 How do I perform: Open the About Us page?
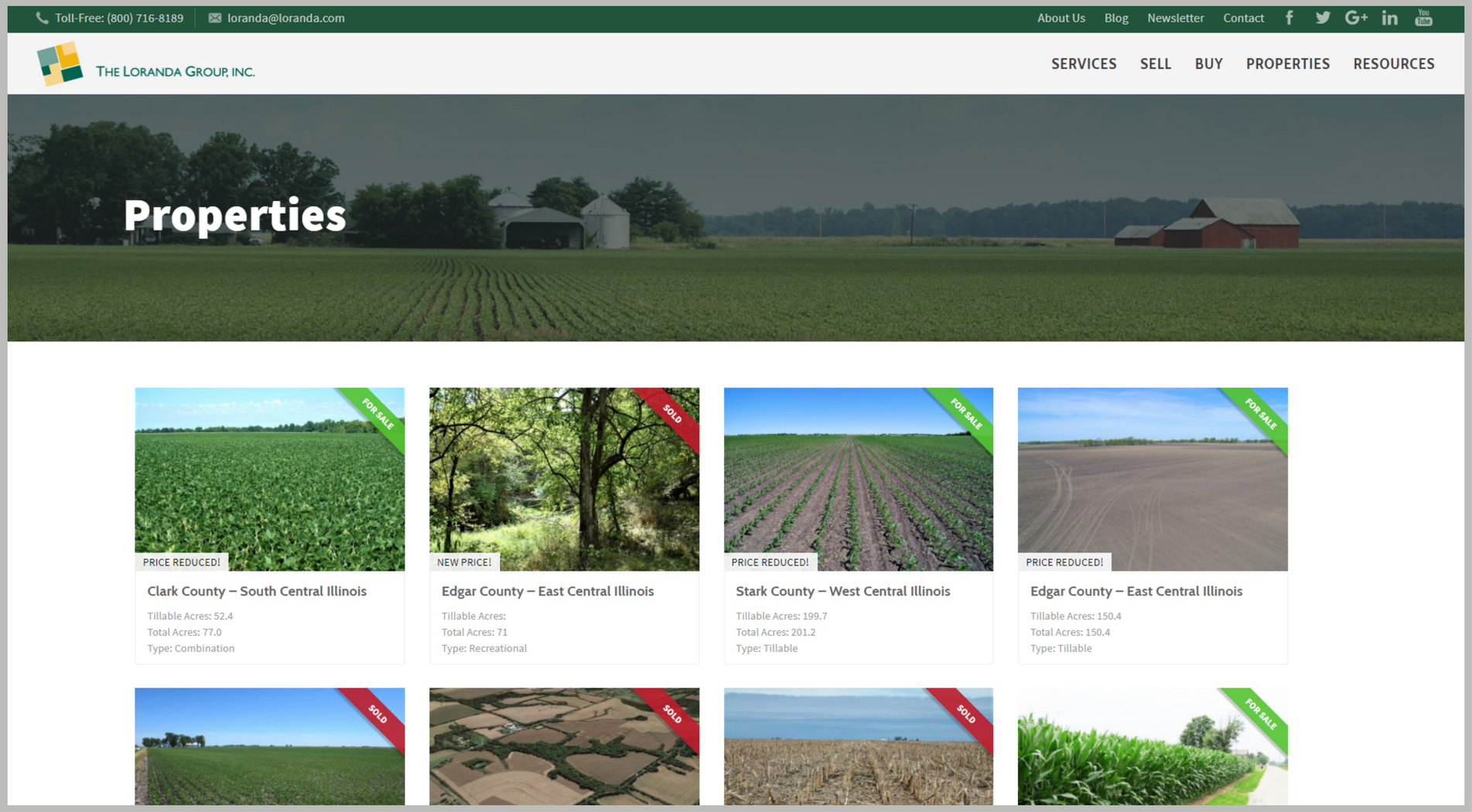(x=1060, y=18)
